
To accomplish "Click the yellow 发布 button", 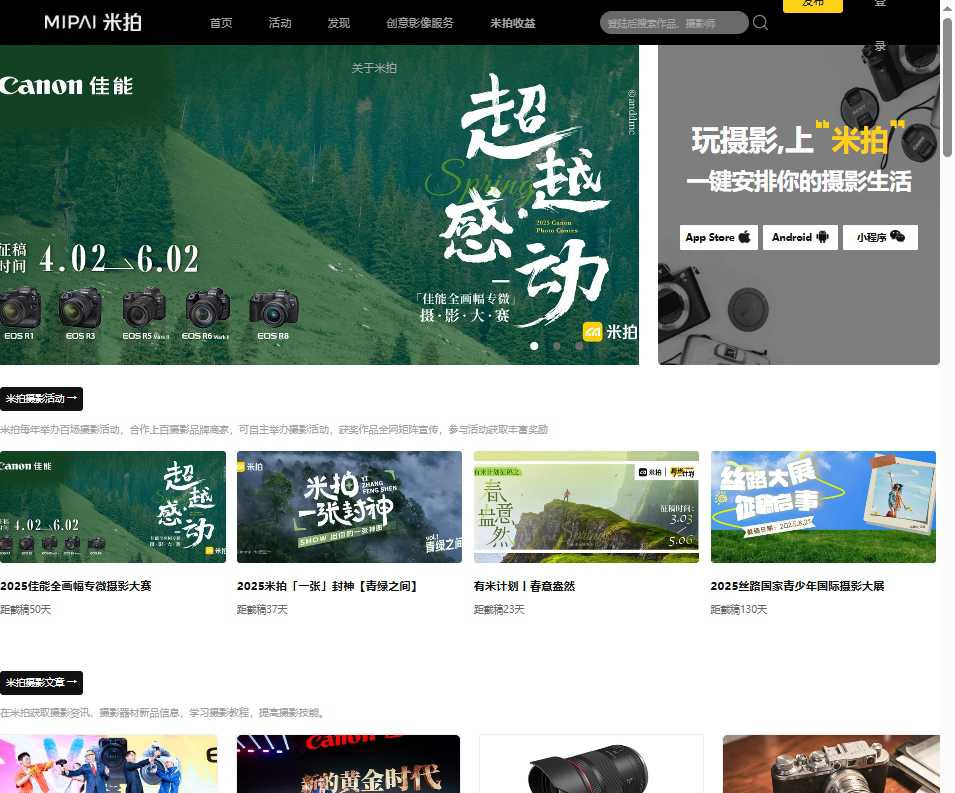I will coord(812,4).
